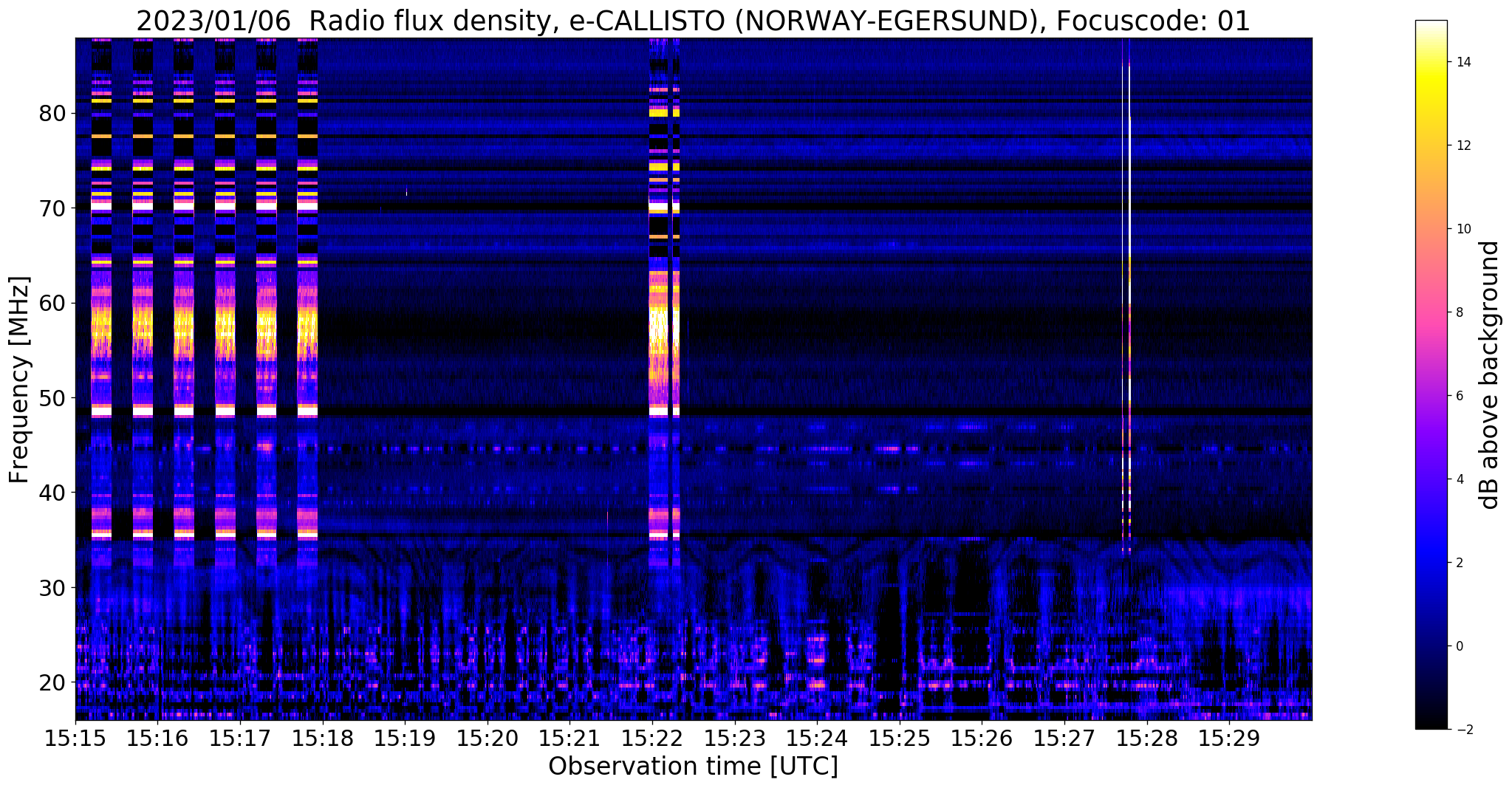Click the 50 MHz frequency tick label
This screenshot has width=1512, height=788.
[x=53, y=398]
